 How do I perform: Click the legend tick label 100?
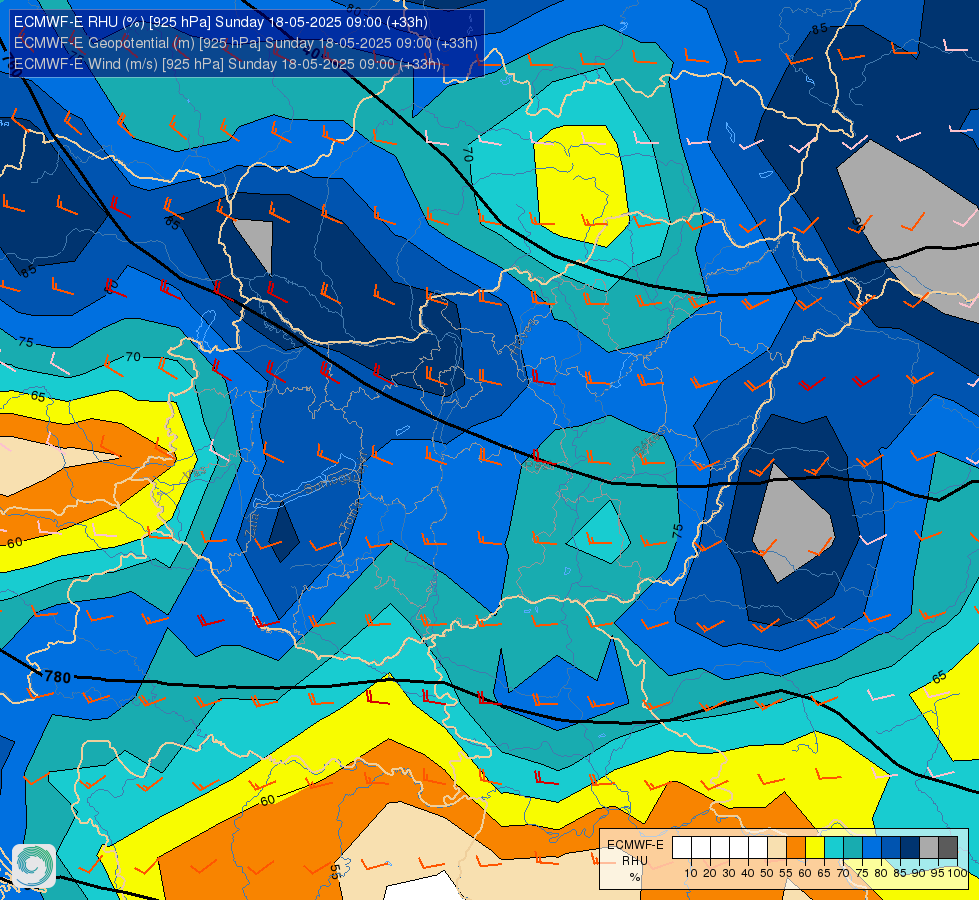pyautogui.click(x=958, y=873)
